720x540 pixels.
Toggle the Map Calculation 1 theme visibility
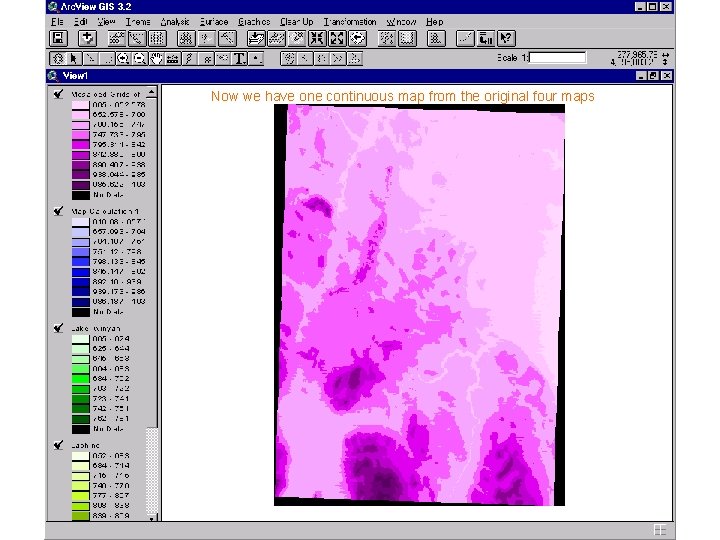(59, 211)
